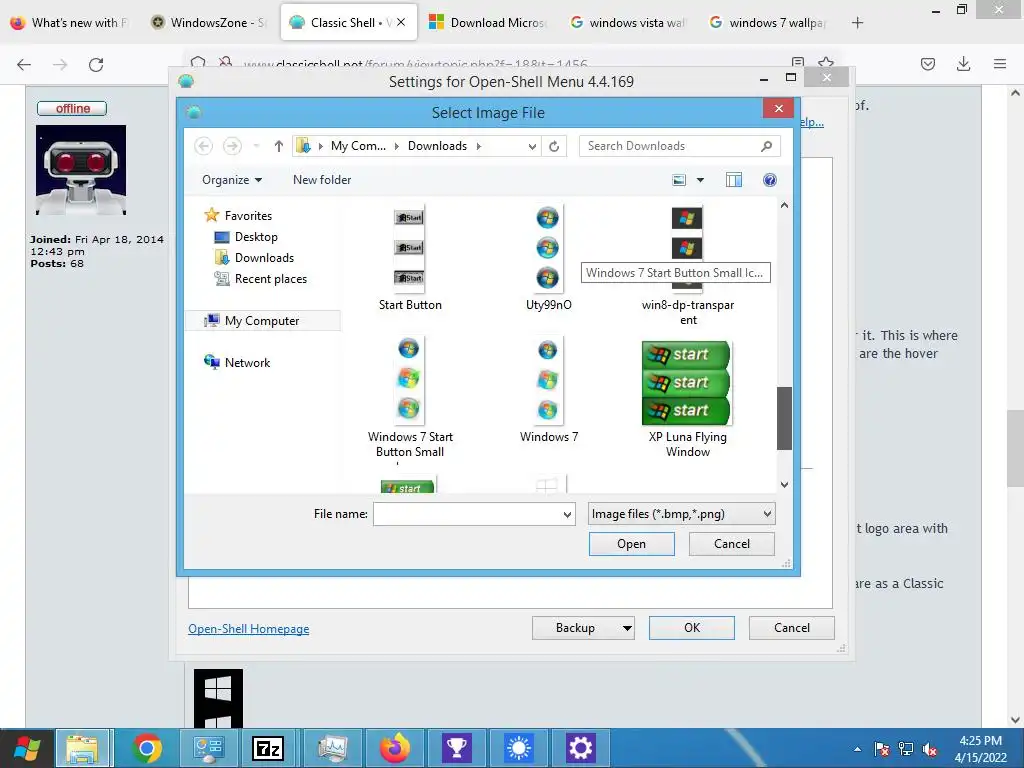Click Cancel in the Open-Shell settings window
The width and height of the screenshot is (1024, 768).
(x=792, y=628)
